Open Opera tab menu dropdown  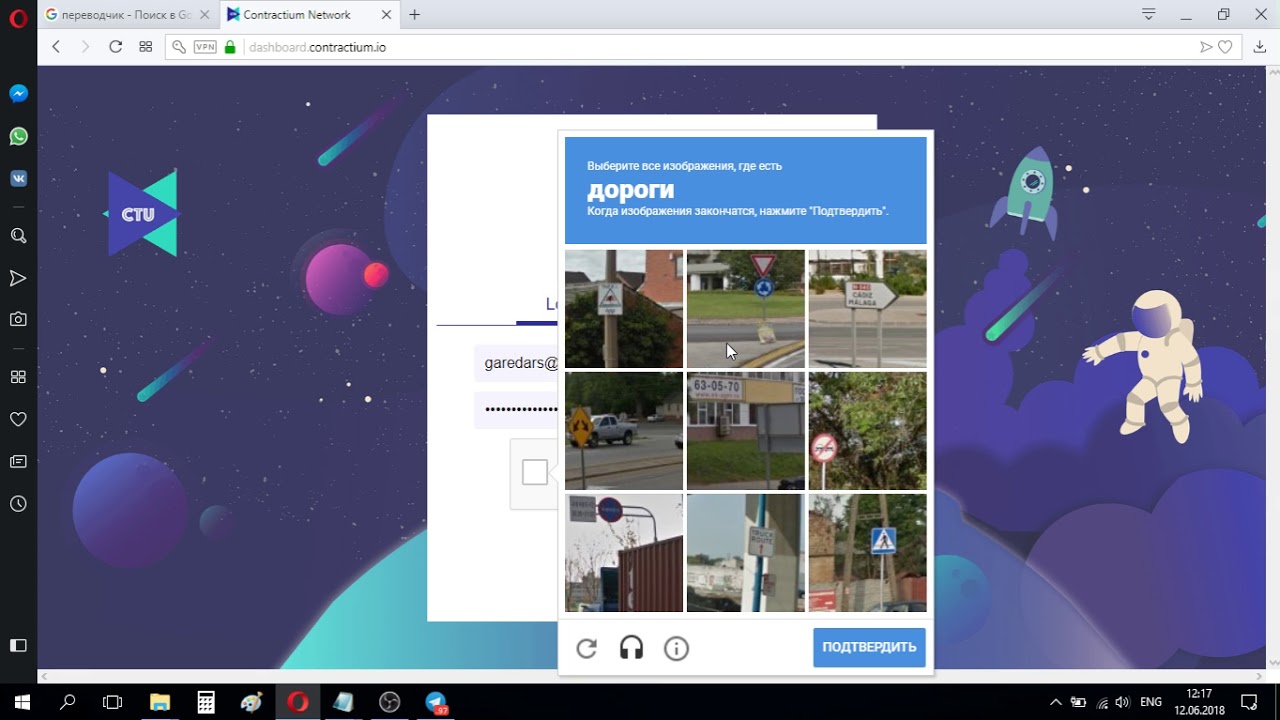[1149, 14]
